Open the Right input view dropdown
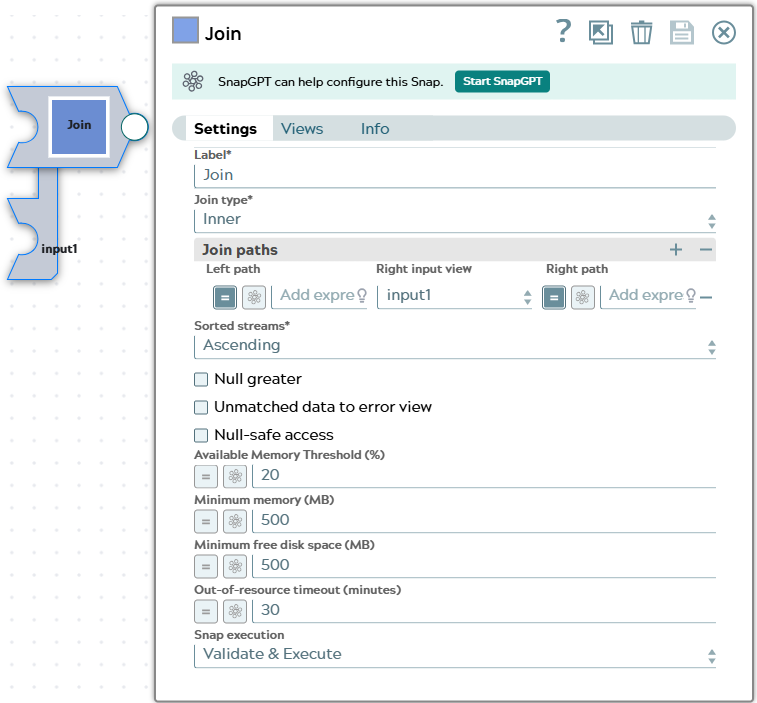The image size is (757, 703). pyautogui.click(x=454, y=295)
